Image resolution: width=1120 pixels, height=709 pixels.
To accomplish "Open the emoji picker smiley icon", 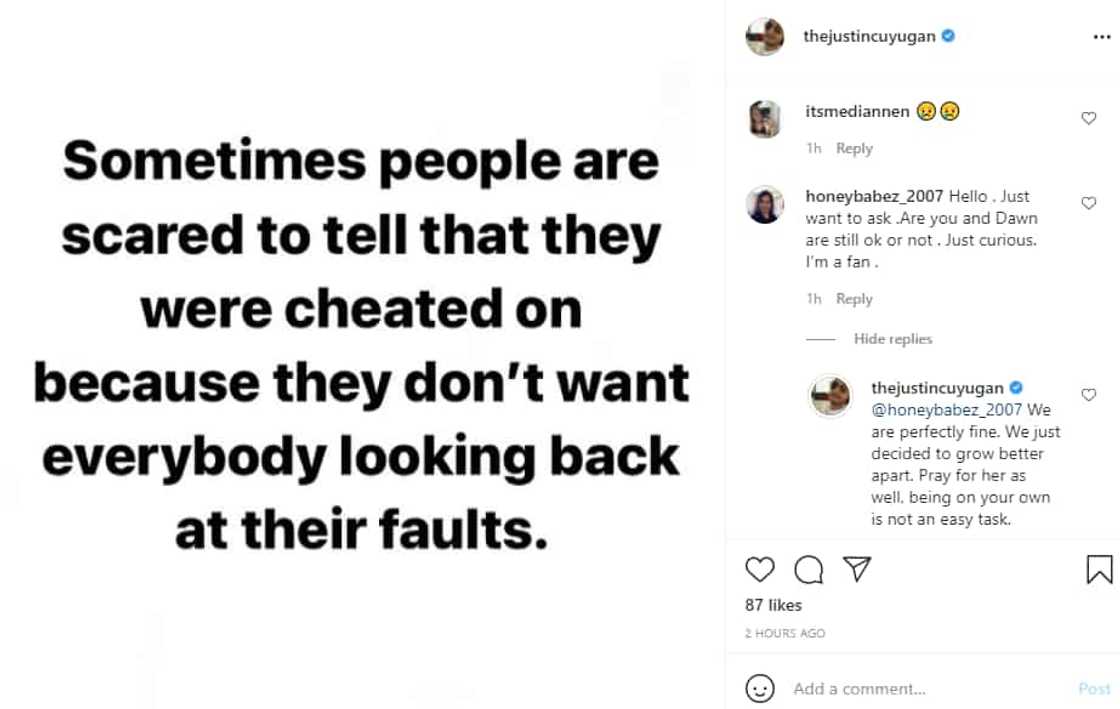I will pyautogui.click(x=760, y=688).
